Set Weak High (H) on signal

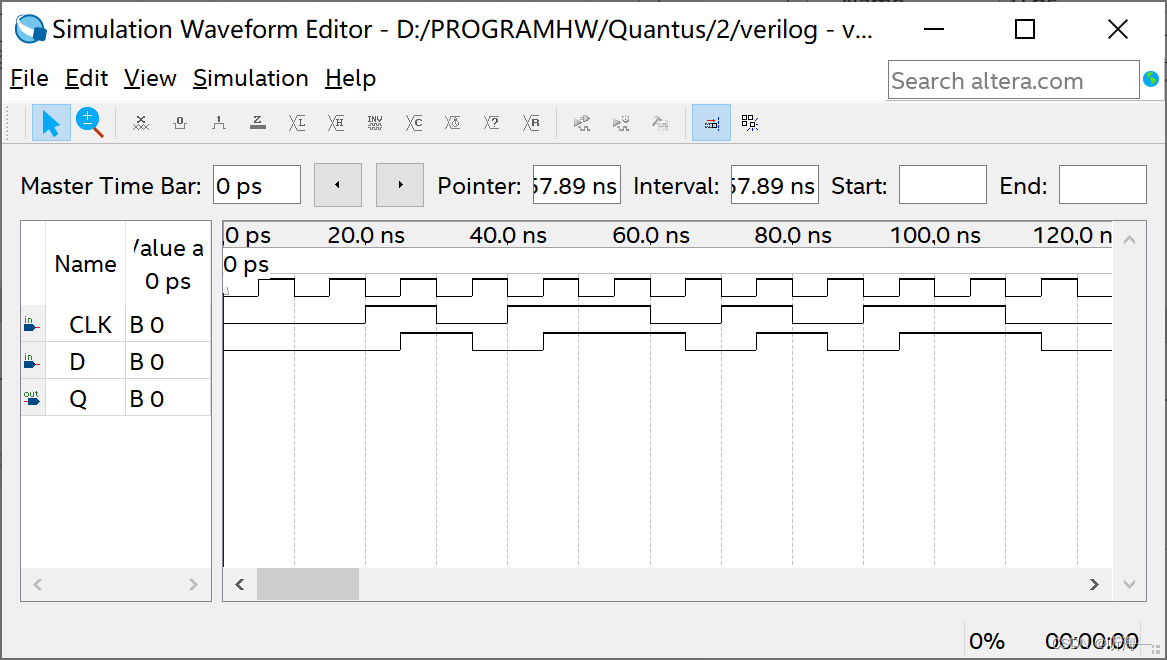(335, 122)
